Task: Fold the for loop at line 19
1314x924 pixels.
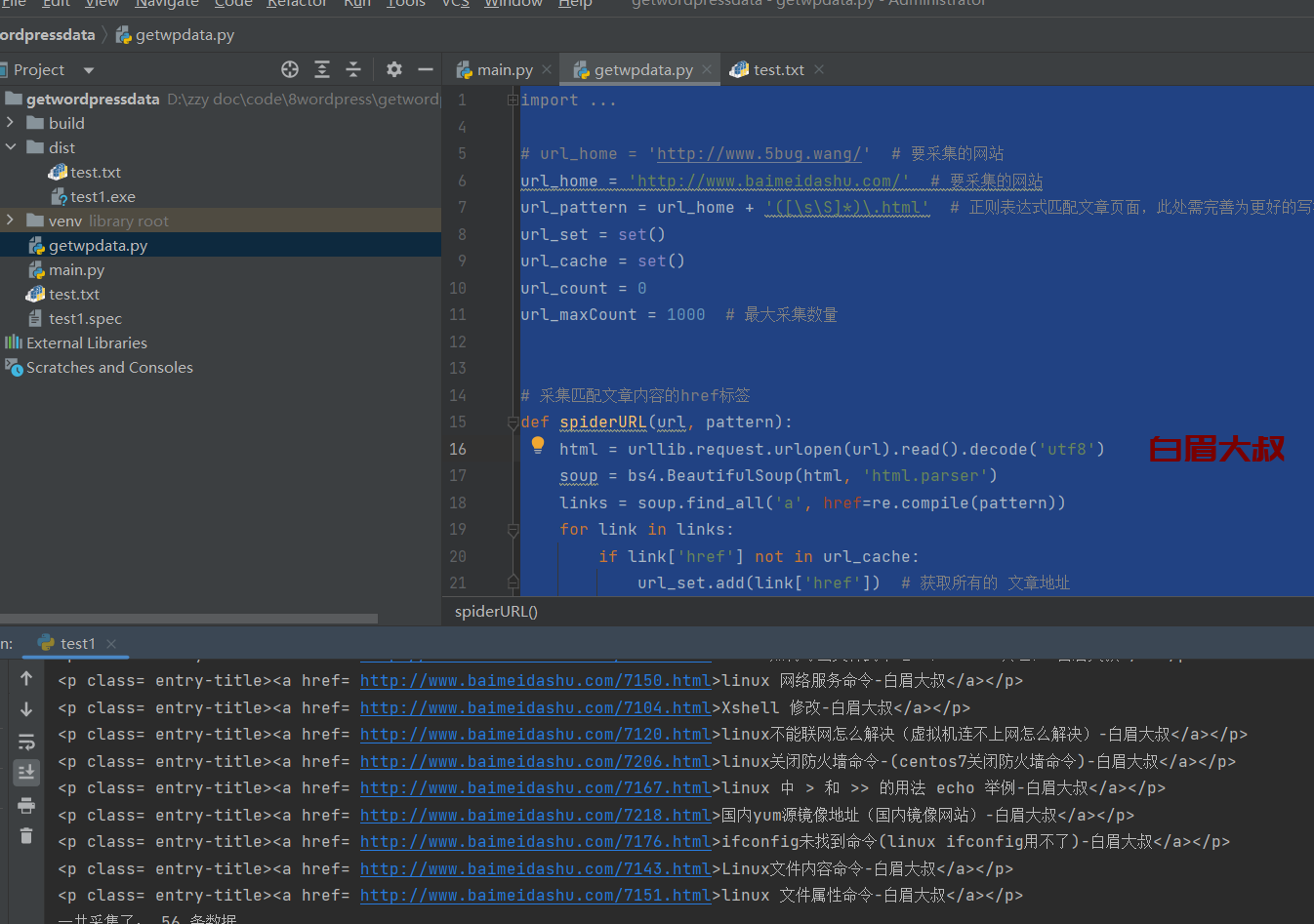Action: pyautogui.click(x=513, y=530)
